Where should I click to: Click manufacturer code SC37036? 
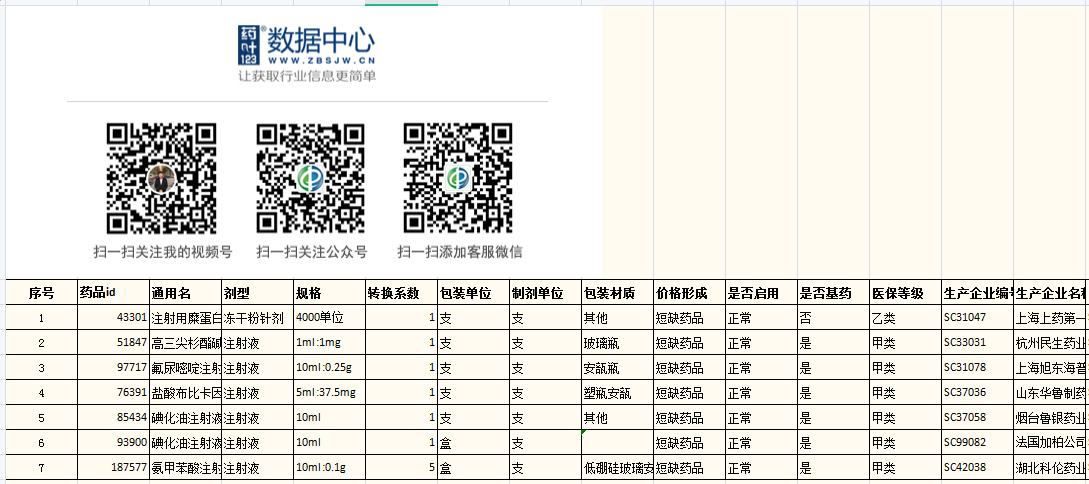[x=977, y=393]
